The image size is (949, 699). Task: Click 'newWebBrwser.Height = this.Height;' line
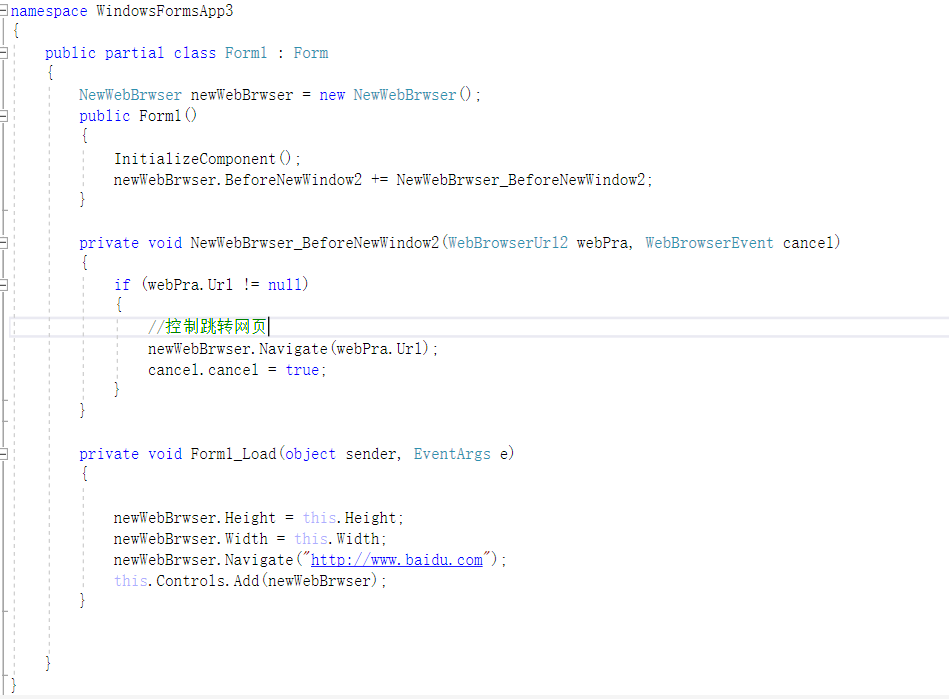(258, 518)
